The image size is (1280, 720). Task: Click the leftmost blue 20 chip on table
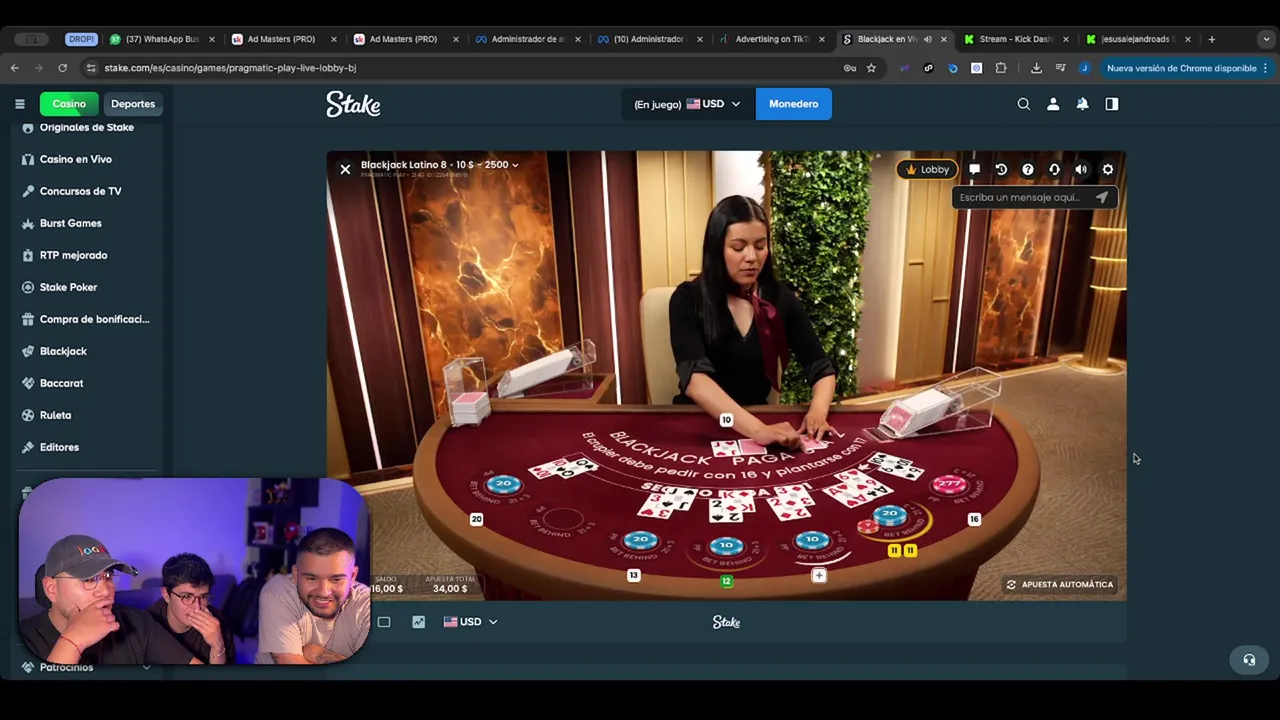coord(504,485)
